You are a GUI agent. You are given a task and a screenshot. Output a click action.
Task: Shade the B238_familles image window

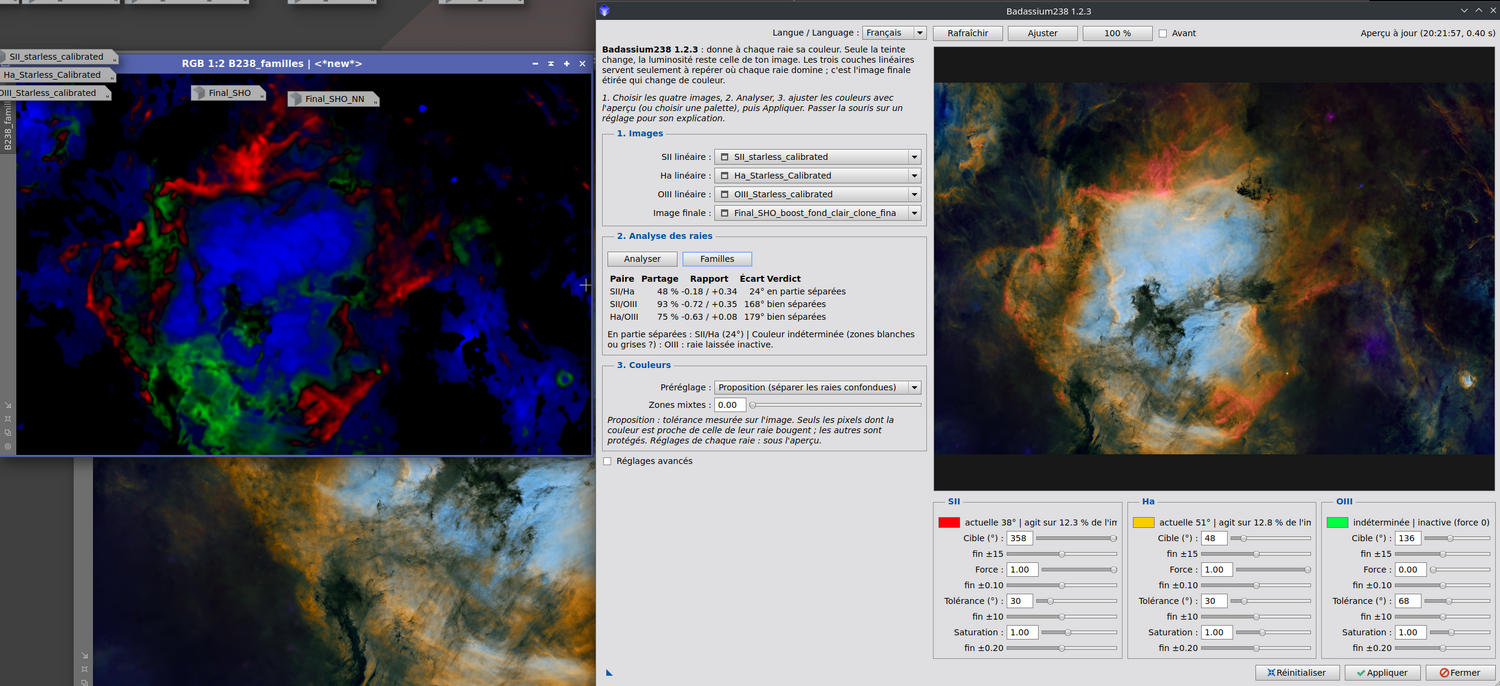551,63
